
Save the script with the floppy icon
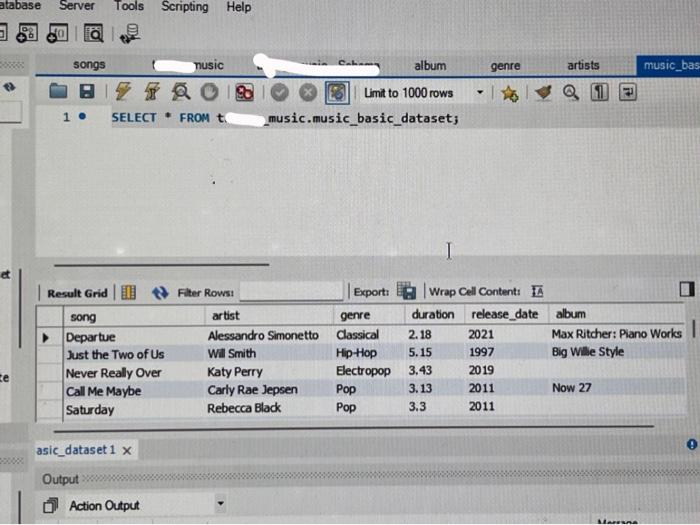click(87, 92)
